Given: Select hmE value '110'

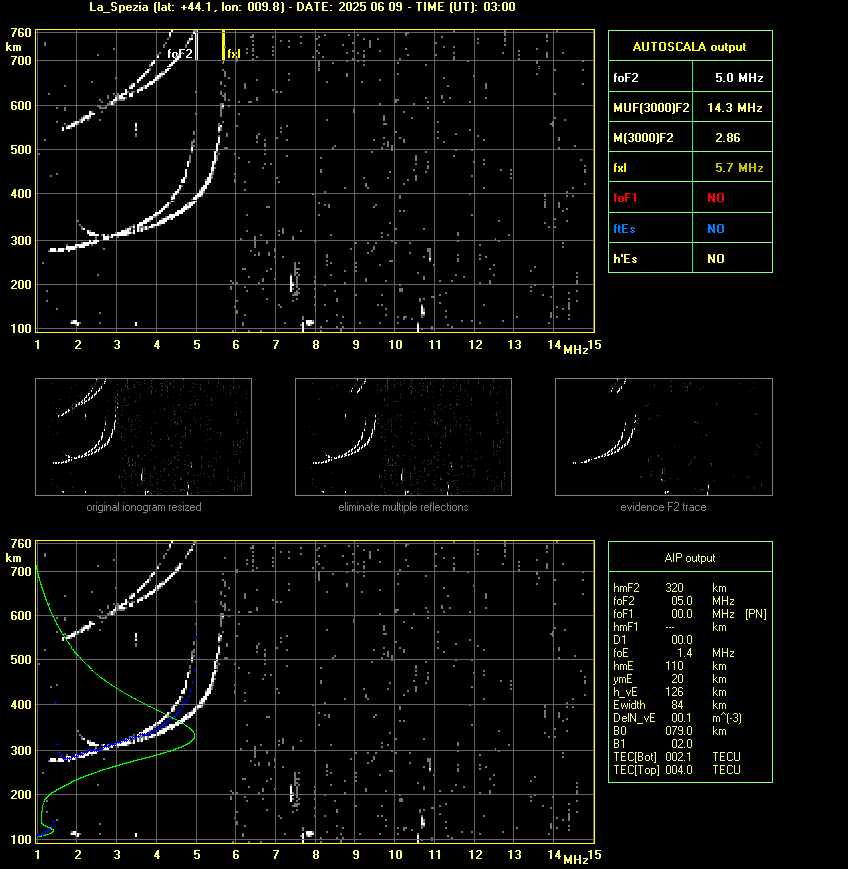Looking at the screenshot, I should tap(674, 666).
